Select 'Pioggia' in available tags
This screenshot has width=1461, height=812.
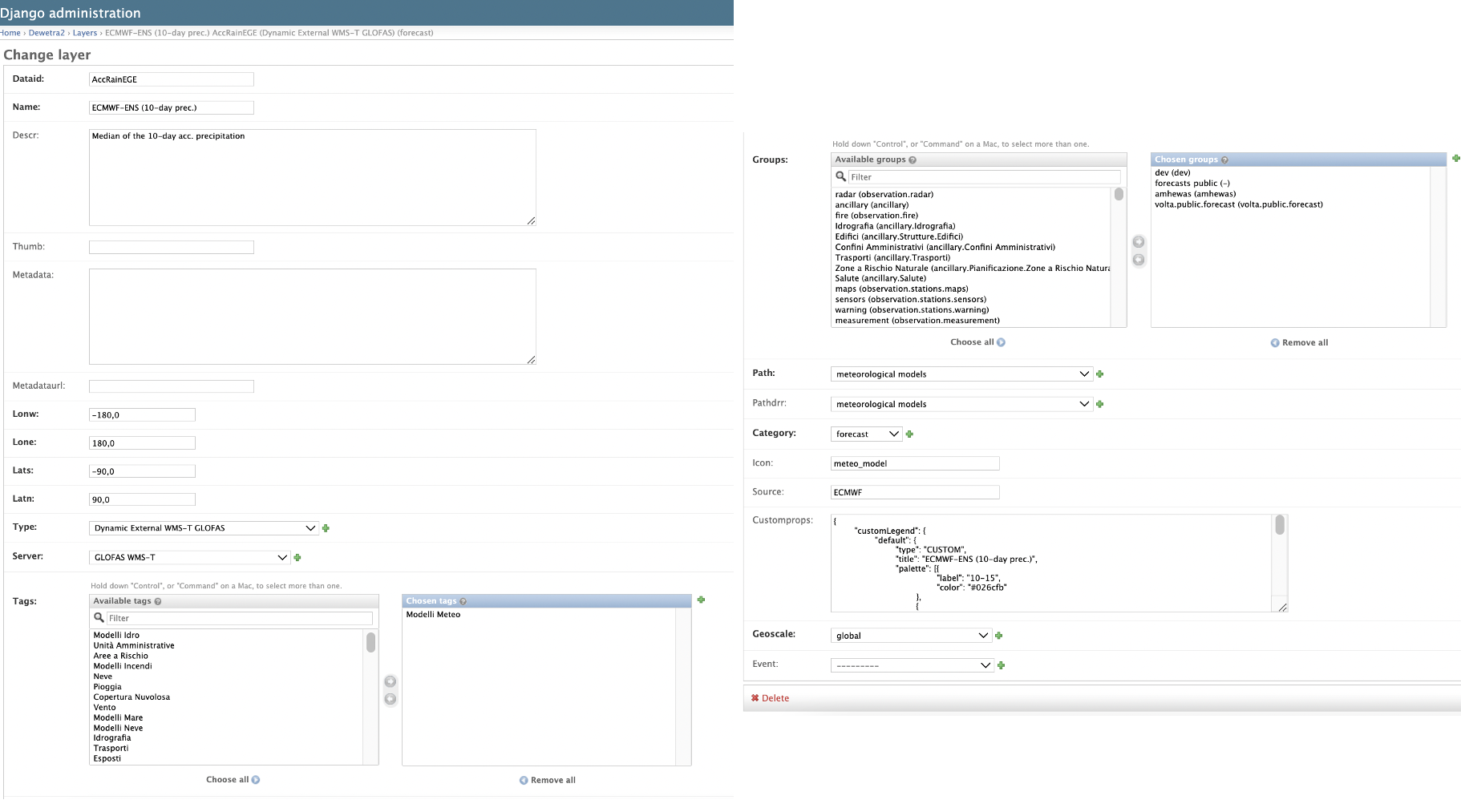tap(107, 687)
